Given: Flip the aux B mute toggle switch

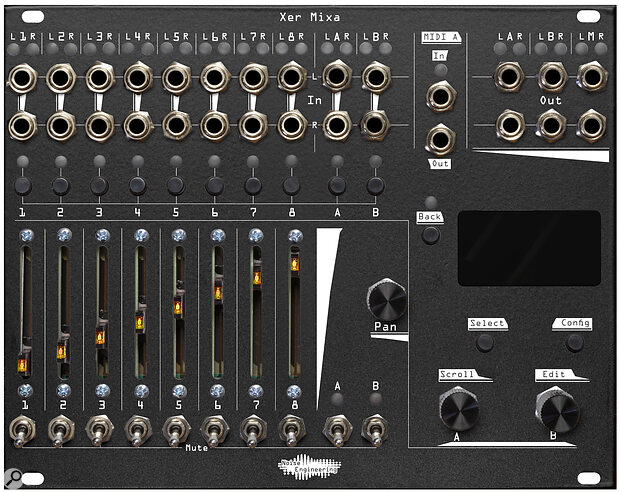Looking at the screenshot, I should (x=375, y=434).
